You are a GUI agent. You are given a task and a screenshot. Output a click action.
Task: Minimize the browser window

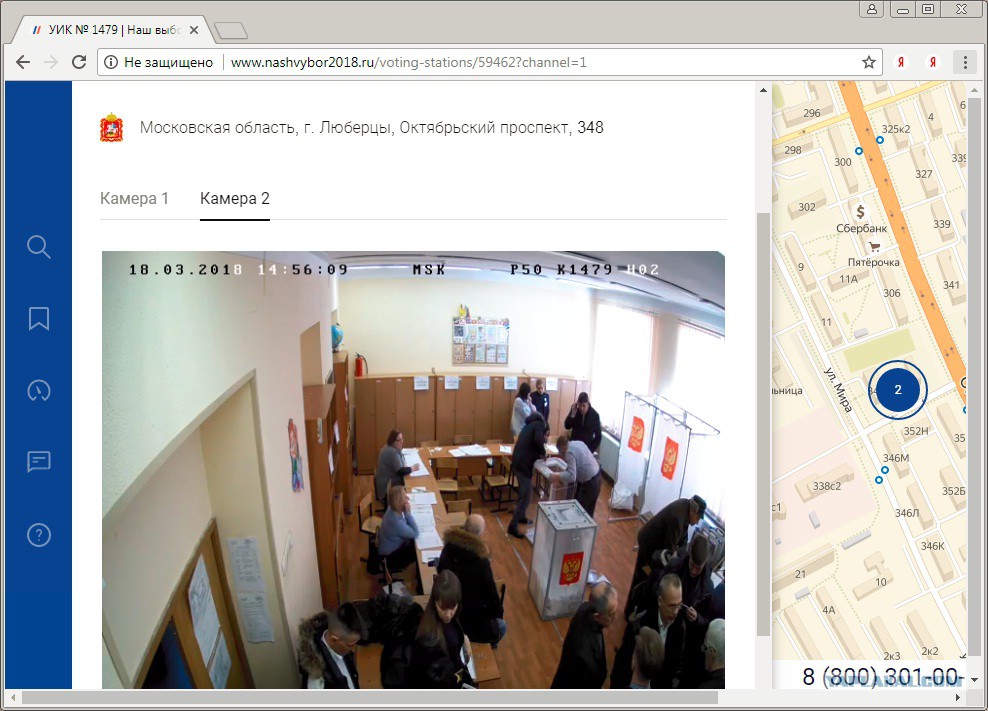point(904,9)
